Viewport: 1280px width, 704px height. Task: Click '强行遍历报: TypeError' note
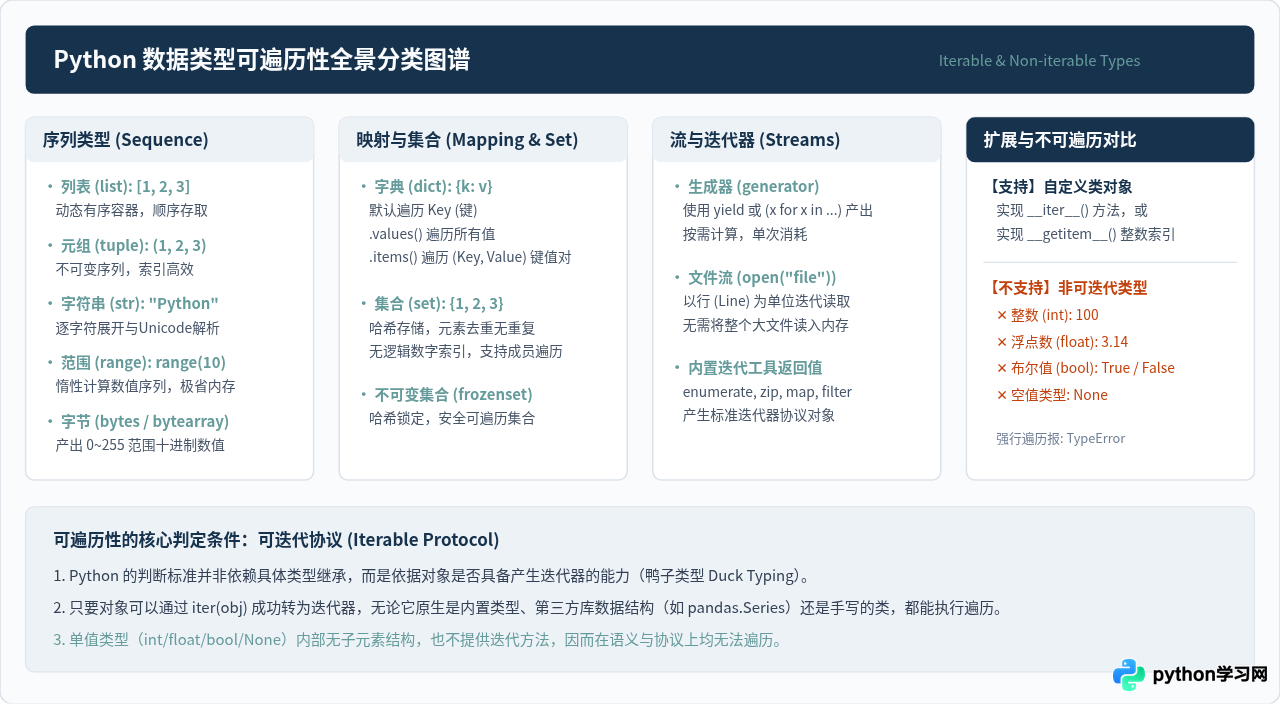coord(1061,439)
